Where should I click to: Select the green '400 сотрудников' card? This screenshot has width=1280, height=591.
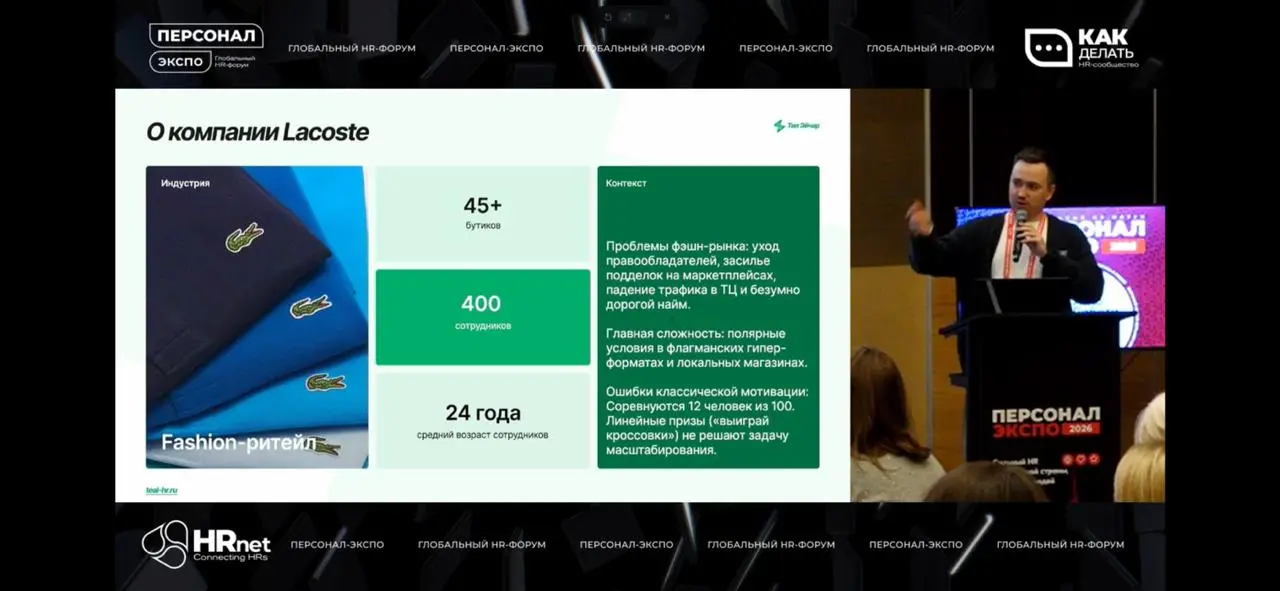483,317
